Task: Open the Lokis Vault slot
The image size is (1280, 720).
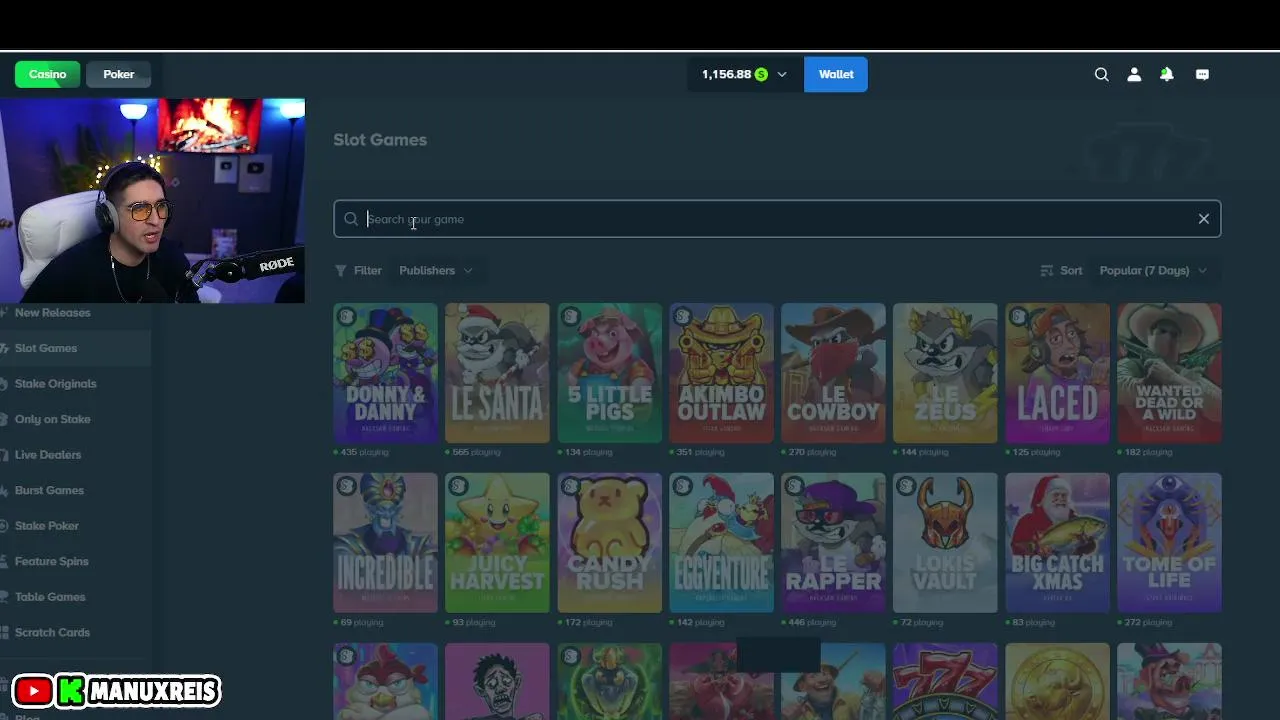Action: pyautogui.click(x=945, y=543)
